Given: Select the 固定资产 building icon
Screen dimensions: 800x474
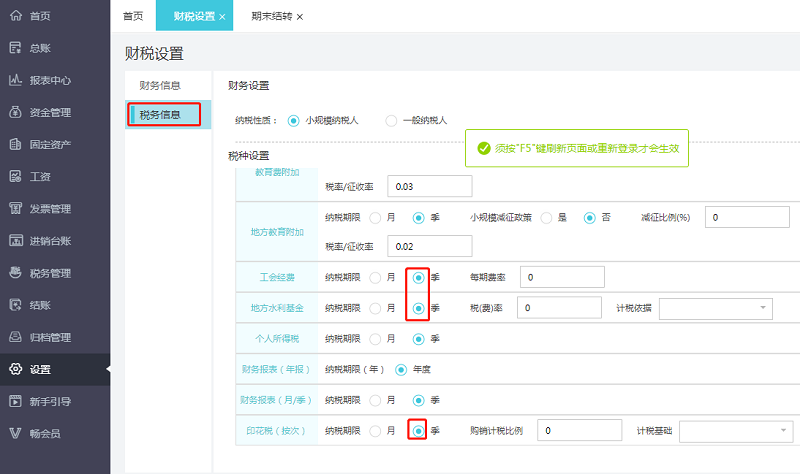Looking at the screenshot, I should click(16, 144).
